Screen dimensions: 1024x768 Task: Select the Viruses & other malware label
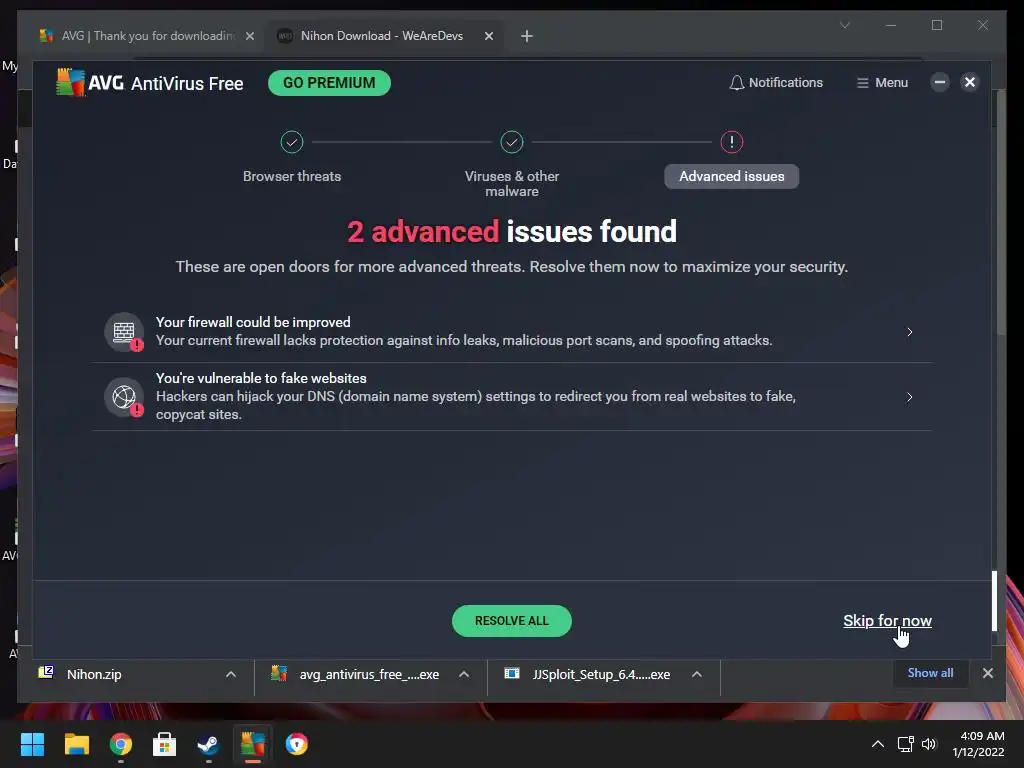point(512,184)
